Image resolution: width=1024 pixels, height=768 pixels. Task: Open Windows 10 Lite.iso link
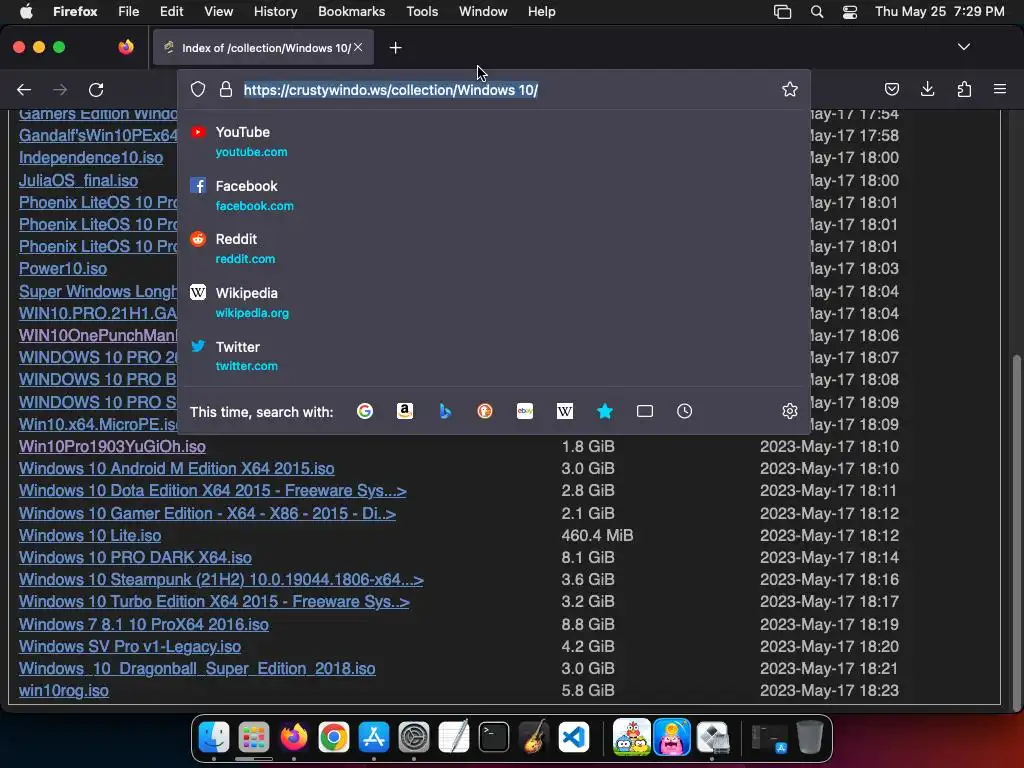(90, 536)
